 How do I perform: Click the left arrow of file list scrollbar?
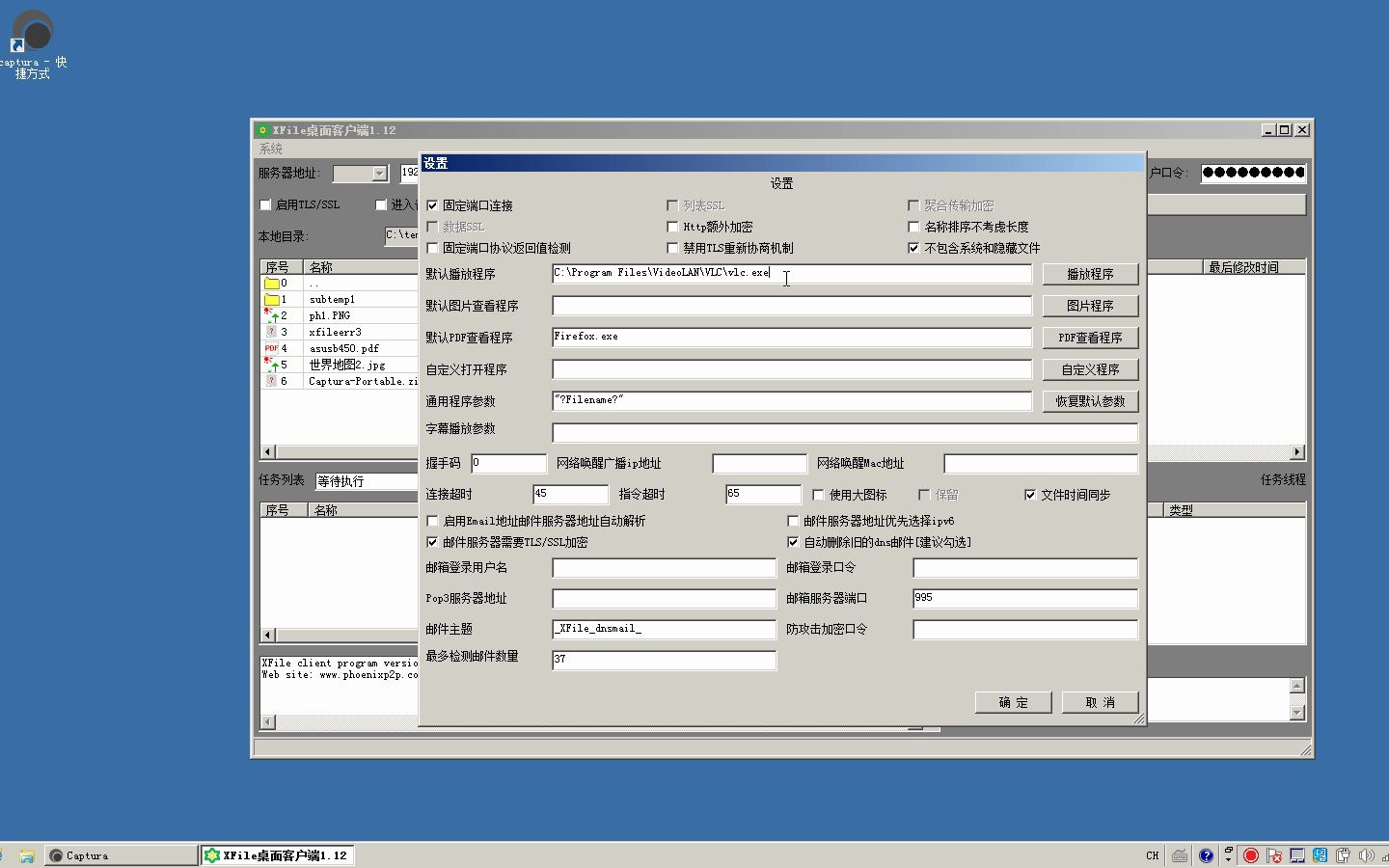(x=269, y=451)
